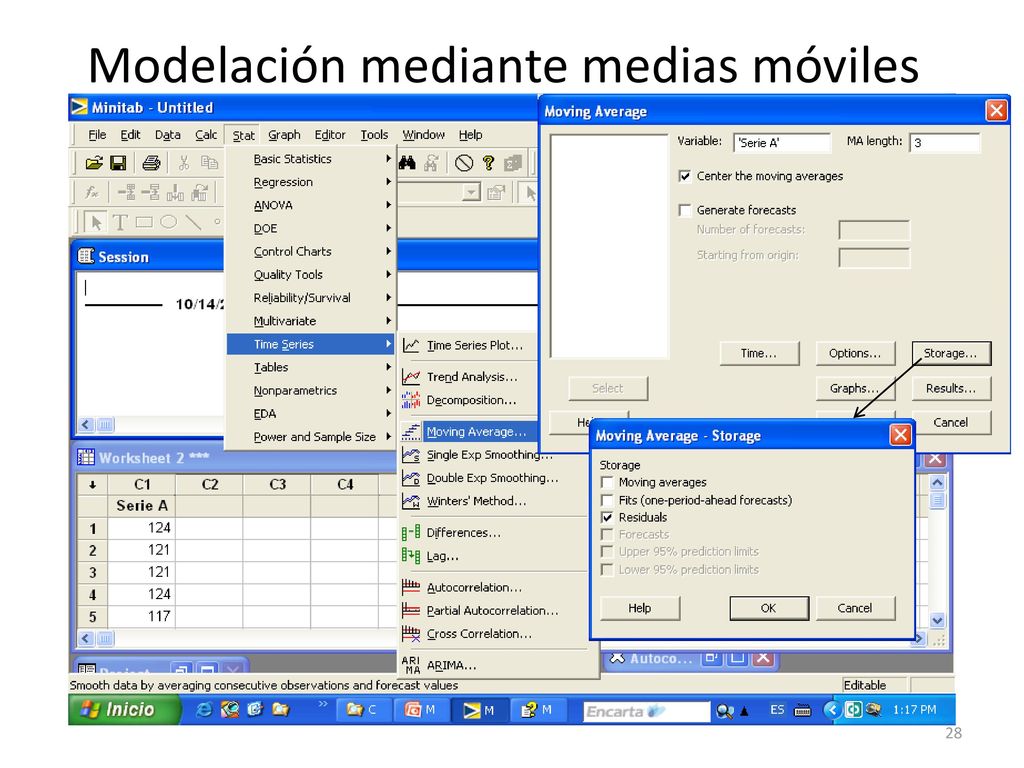Select the arrow pointer drawing tool

click(97, 223)
